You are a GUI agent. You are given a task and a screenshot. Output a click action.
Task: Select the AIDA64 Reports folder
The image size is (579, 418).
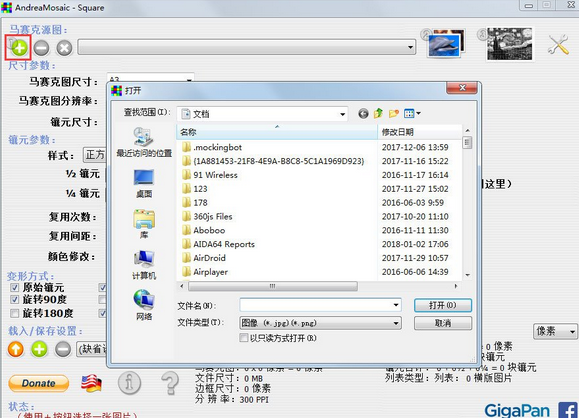218,244
